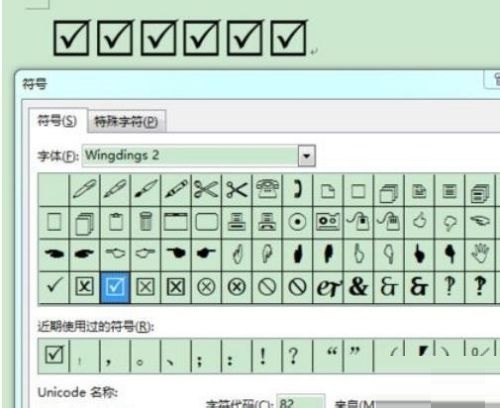
Task: Pick the telephone handset symbol
Action: coord(297,190)
